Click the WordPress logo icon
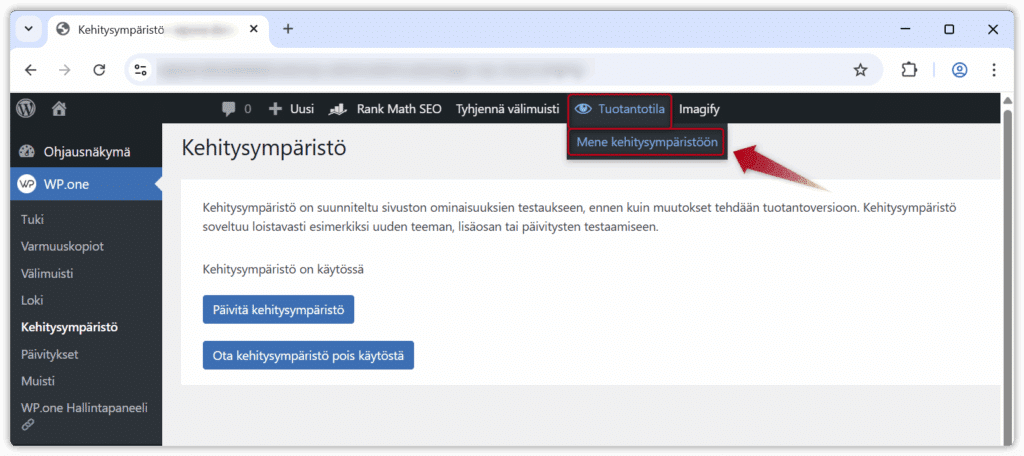 (26, 108)
